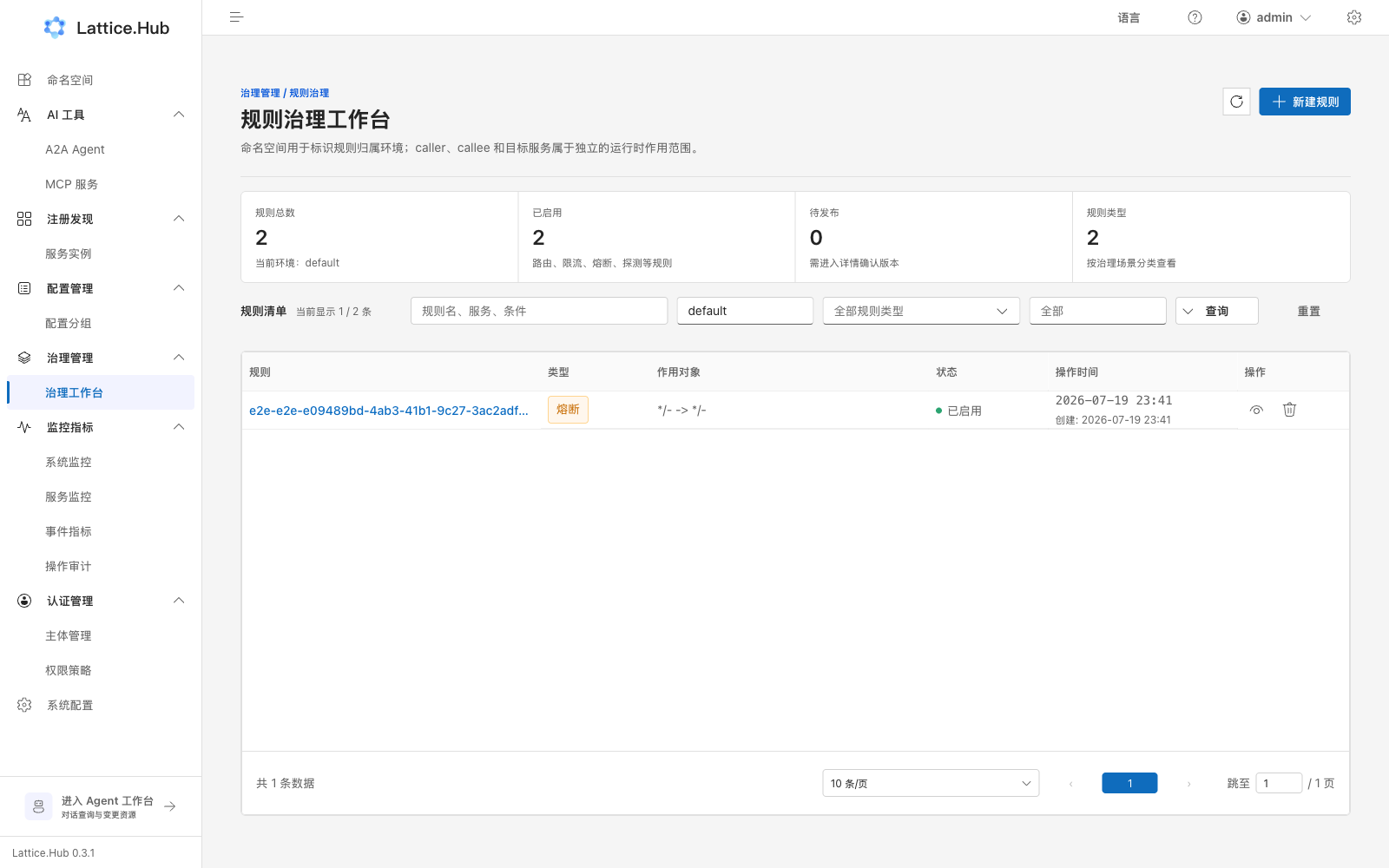This screenshot has width=1389, height=868.
Task: Click the 规则总数 statistics card
Action: pos(379,237)
